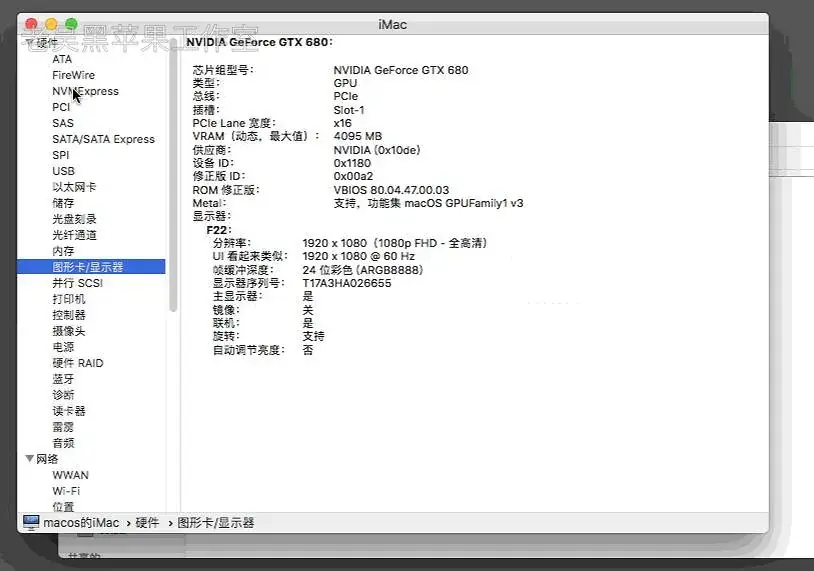Select 位置 under the network section
The height and width of the screenshot is (571, 814).
(63, 507)
